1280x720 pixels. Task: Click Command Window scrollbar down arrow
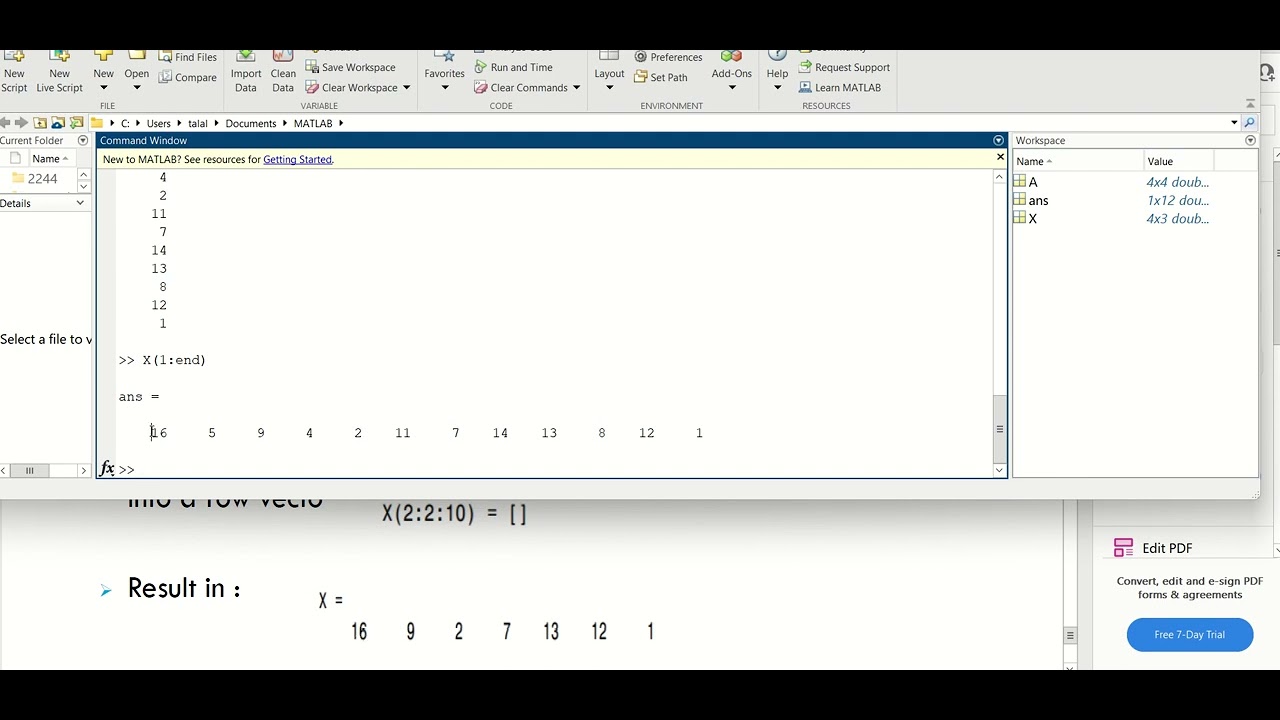999,470
